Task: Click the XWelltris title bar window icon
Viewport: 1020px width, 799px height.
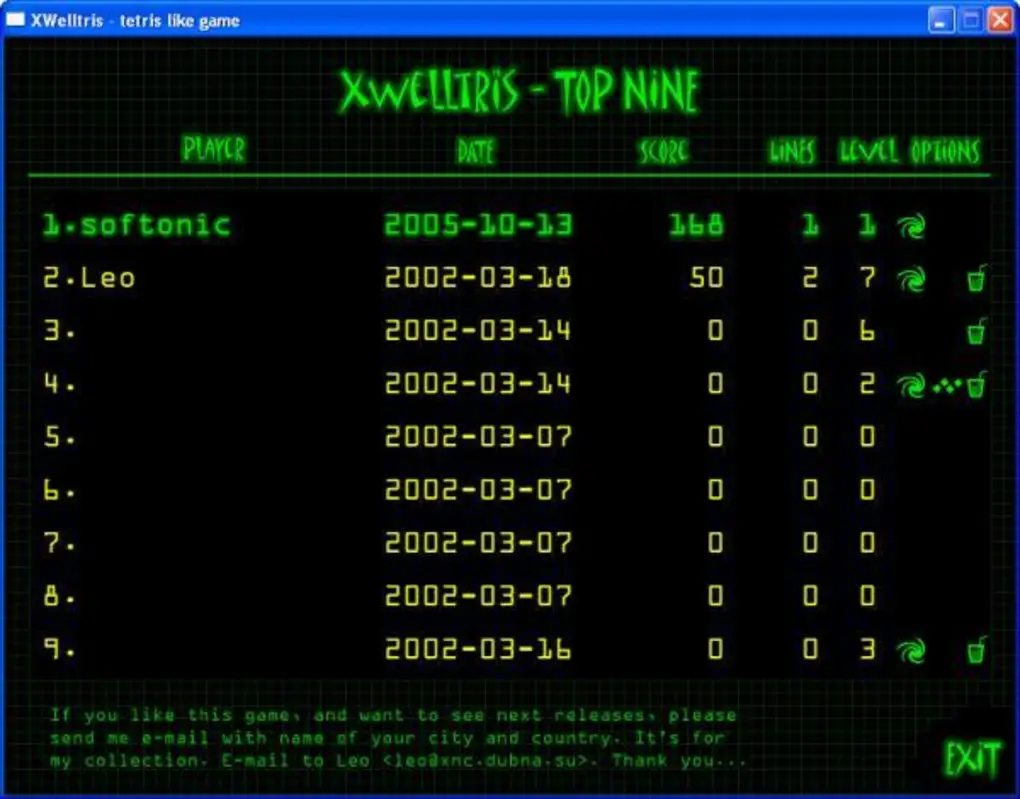Action: click(x=16, y=20)
